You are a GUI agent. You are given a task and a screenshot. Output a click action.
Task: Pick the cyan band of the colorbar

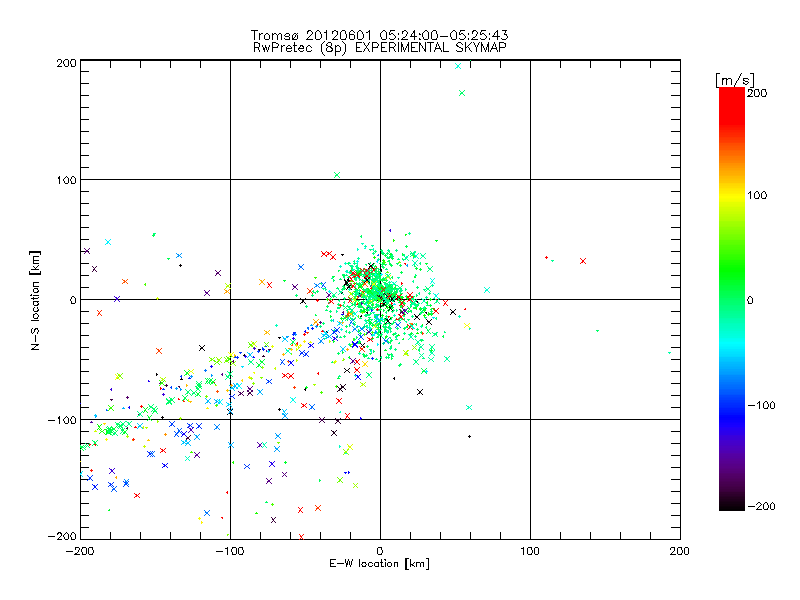coord(732,344)
